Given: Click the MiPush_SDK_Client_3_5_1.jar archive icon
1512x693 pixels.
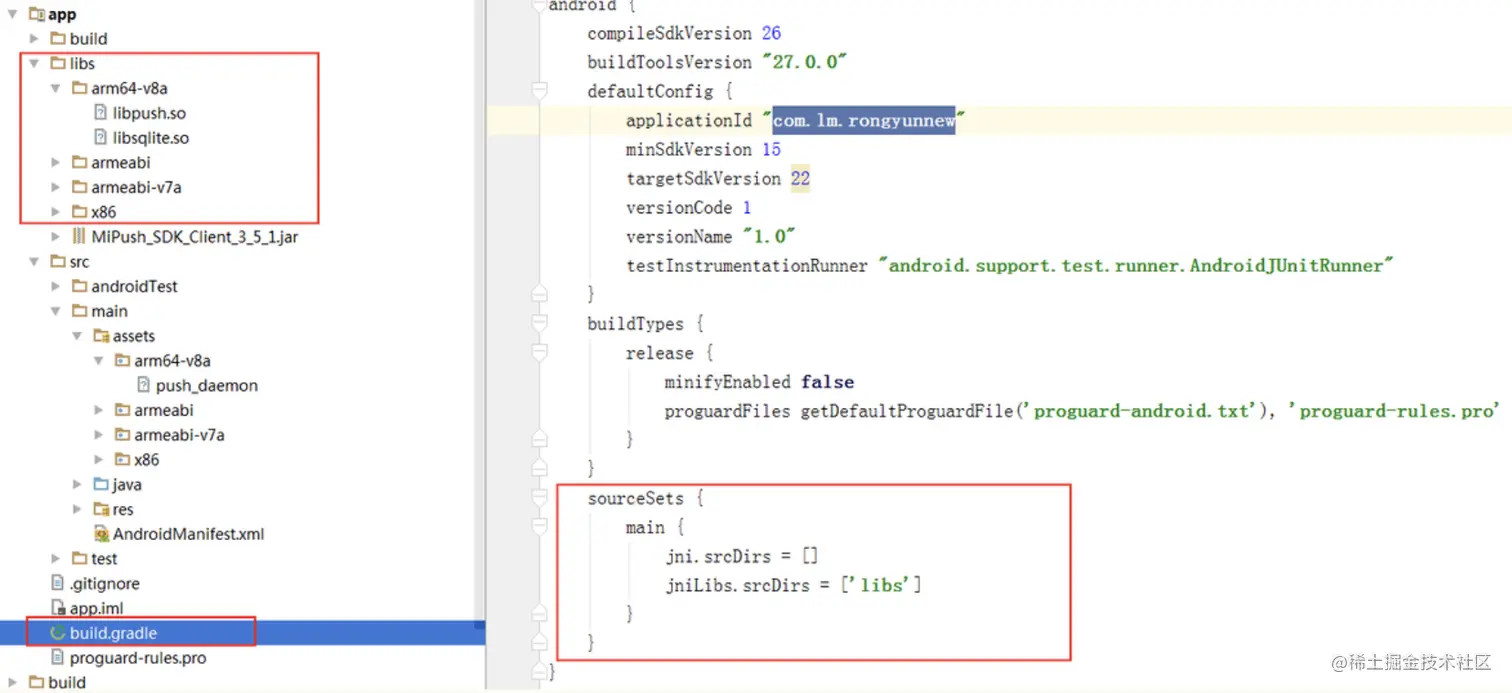Looking at the screenshot, I should 79,237.
